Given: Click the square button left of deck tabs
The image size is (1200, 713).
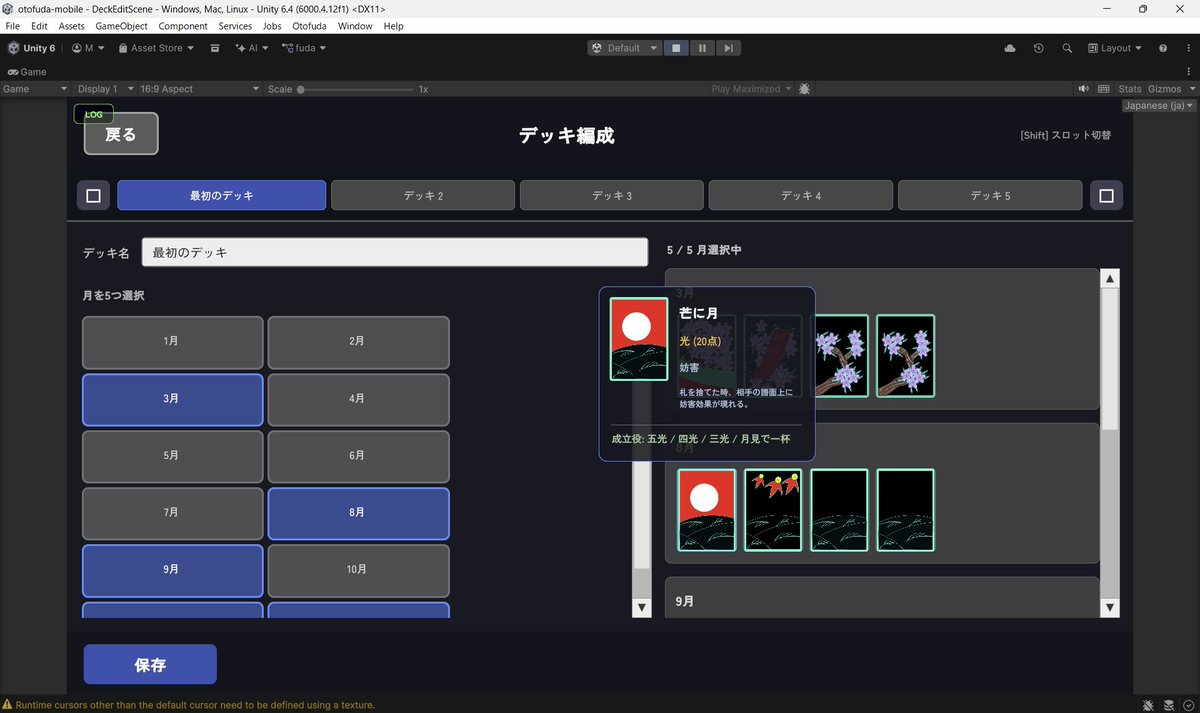Looking at the screenshot, I should 93,195.
